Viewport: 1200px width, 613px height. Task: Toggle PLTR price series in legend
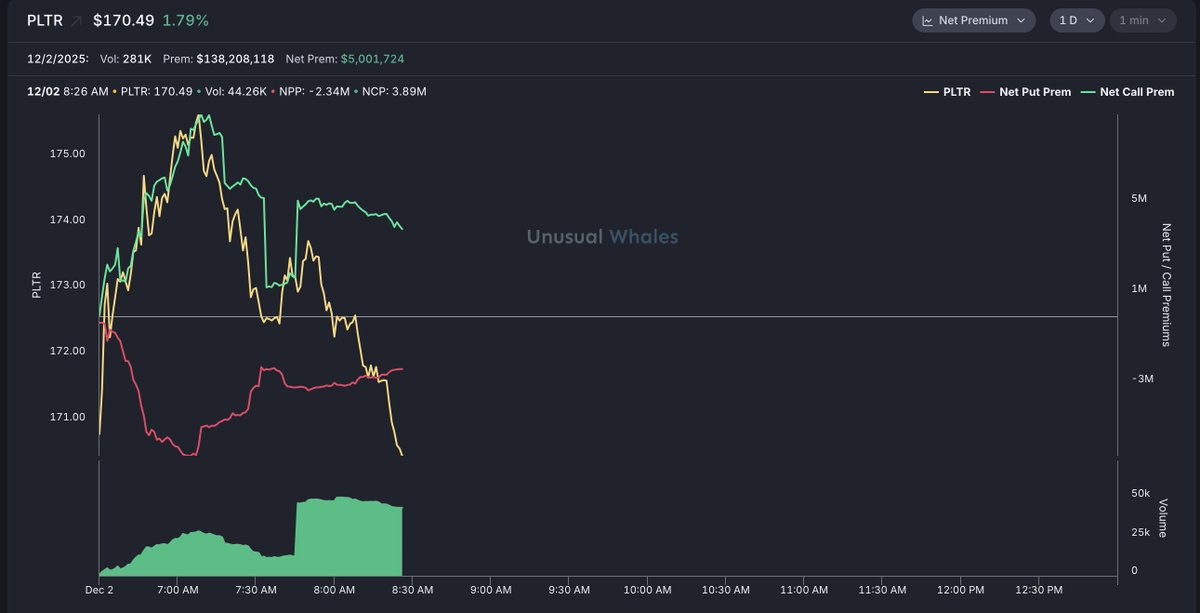[x=956, y=92]
